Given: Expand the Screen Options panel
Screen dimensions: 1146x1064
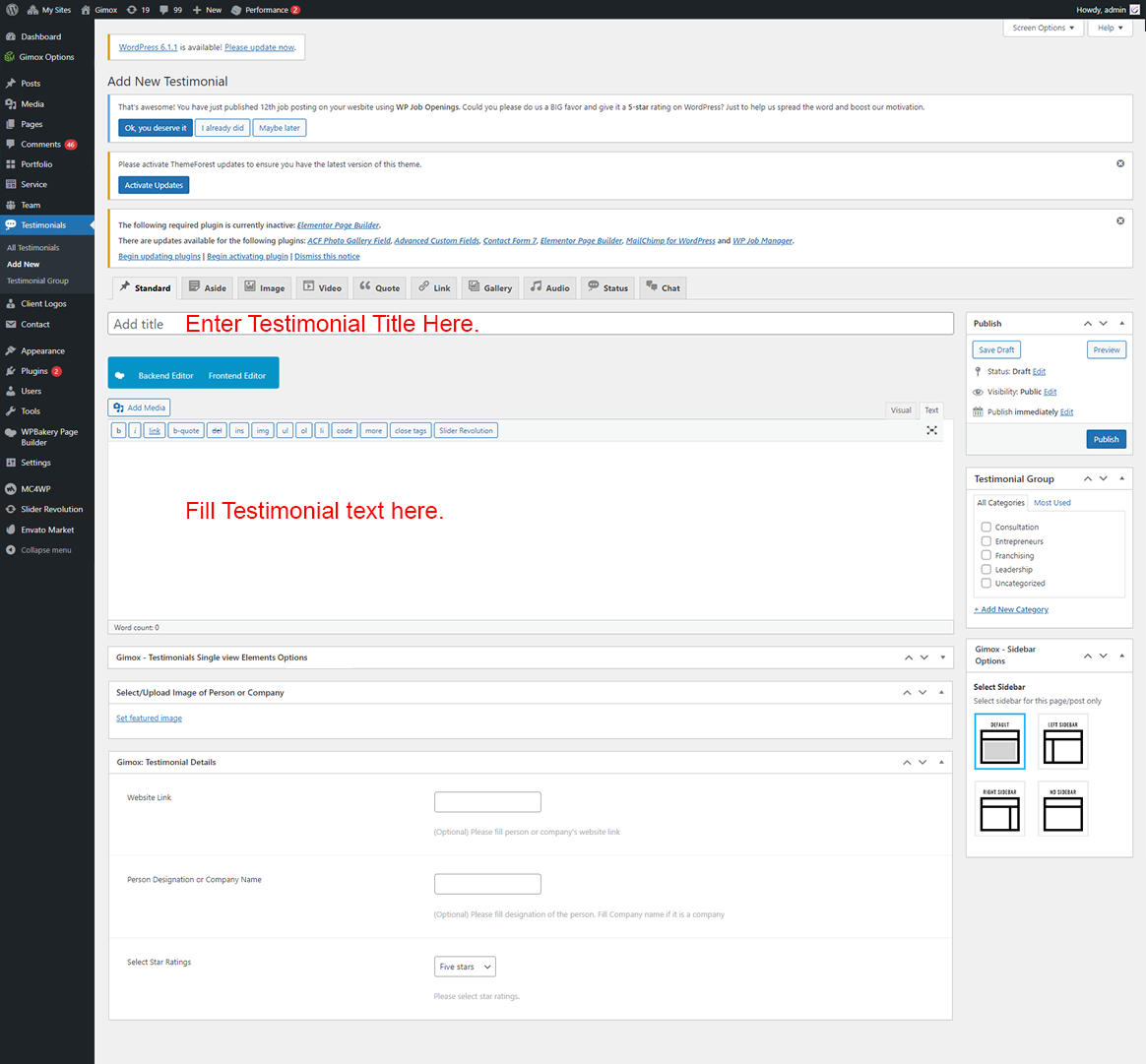Looking at the screenshot, I should [x=1043, y=28].
